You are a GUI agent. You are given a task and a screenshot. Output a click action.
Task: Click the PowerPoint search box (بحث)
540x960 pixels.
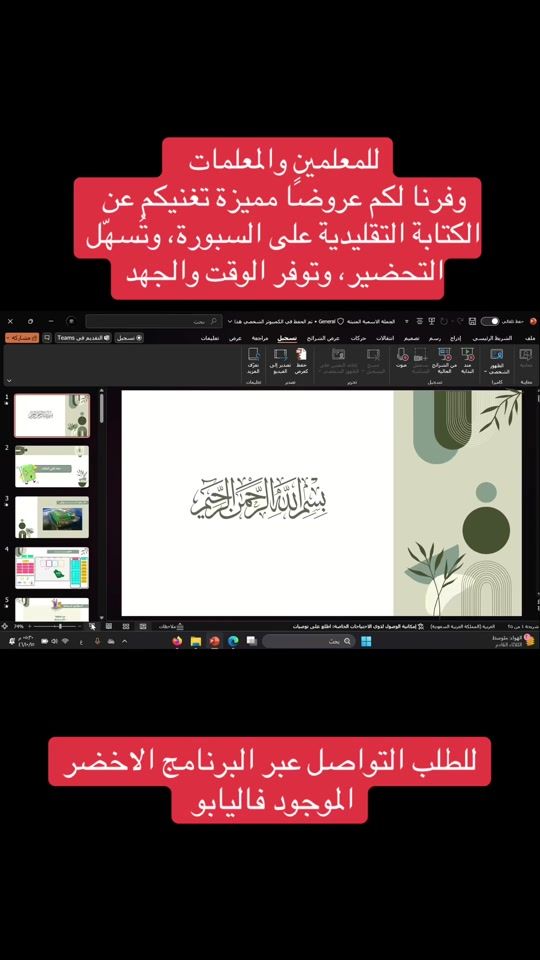pyautogui.click(x=154, y=321)
